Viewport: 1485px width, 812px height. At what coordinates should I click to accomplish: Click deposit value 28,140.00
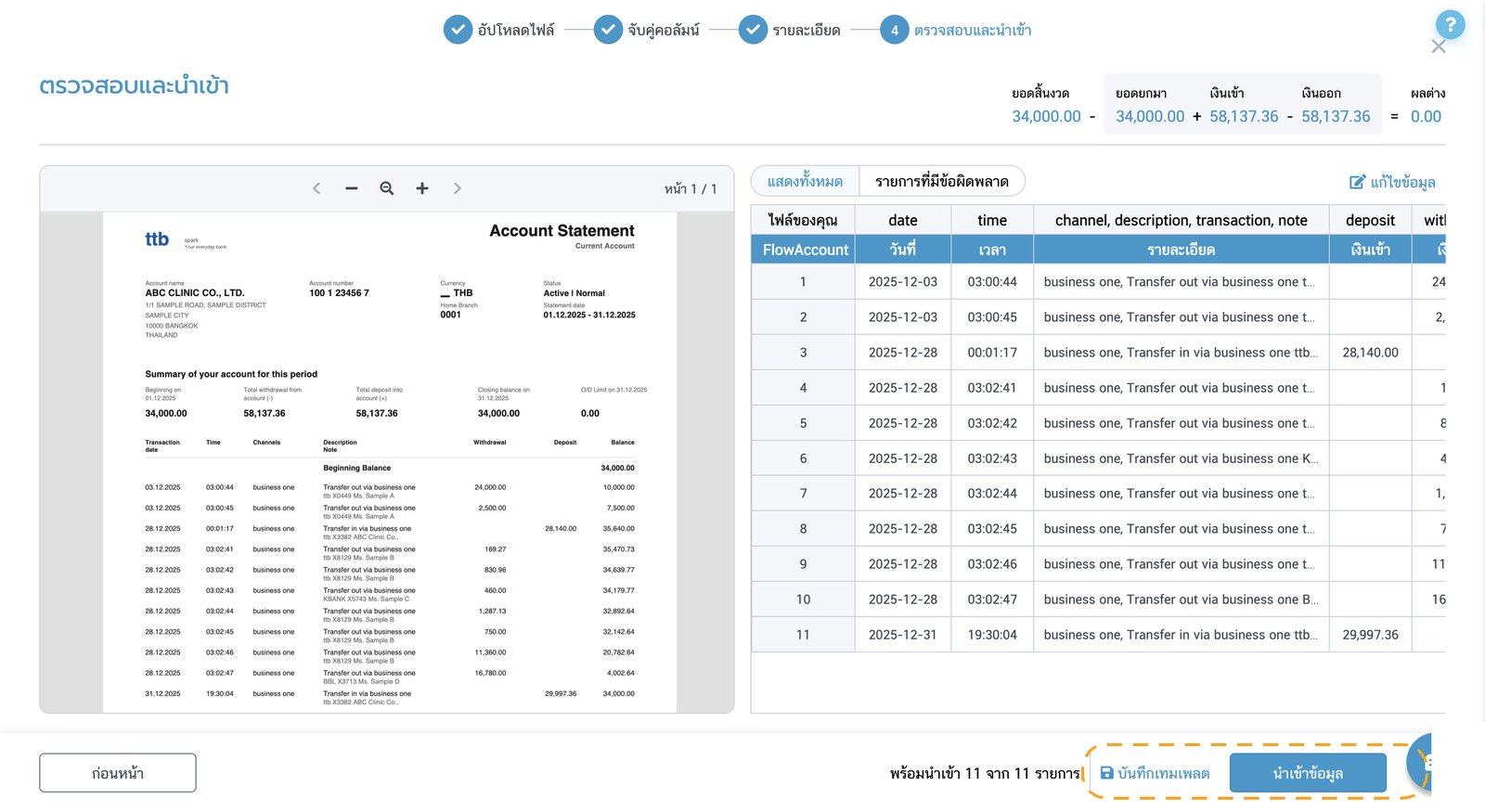[x=1370, y=353]
